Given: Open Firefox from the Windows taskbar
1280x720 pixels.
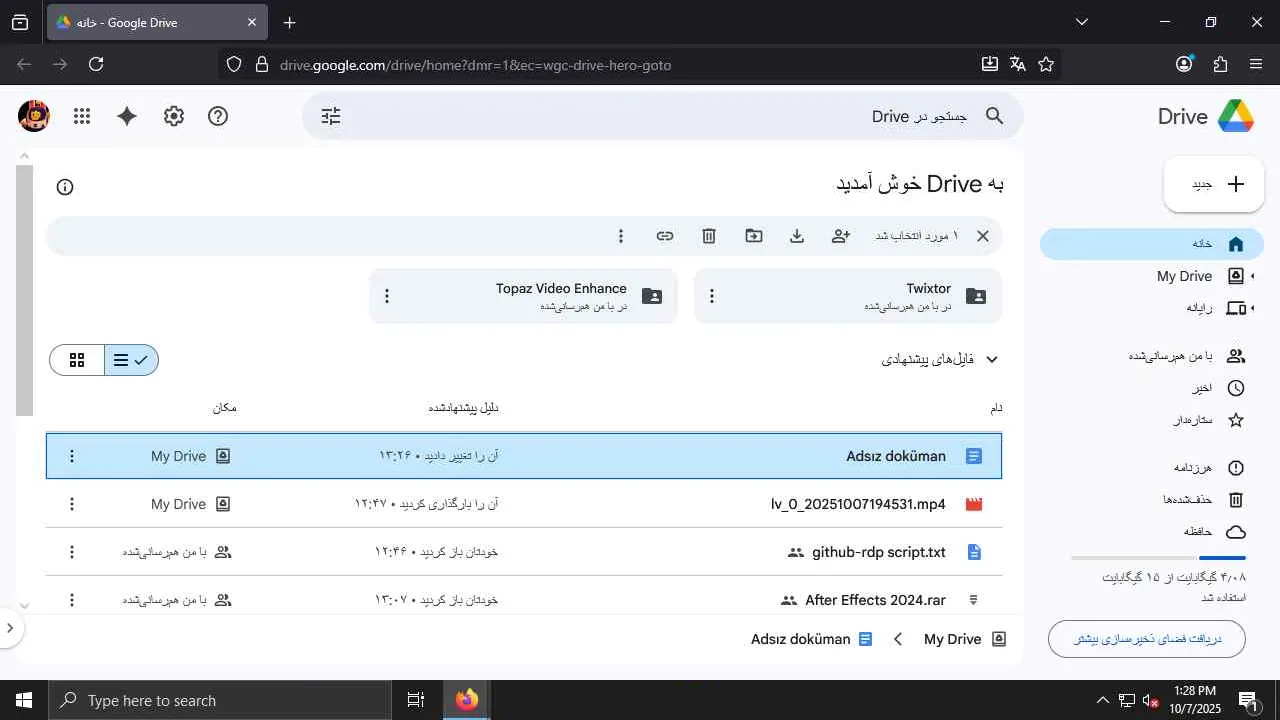Looking at the screenshot, I should pyautogui.click(x=467, y=700).
